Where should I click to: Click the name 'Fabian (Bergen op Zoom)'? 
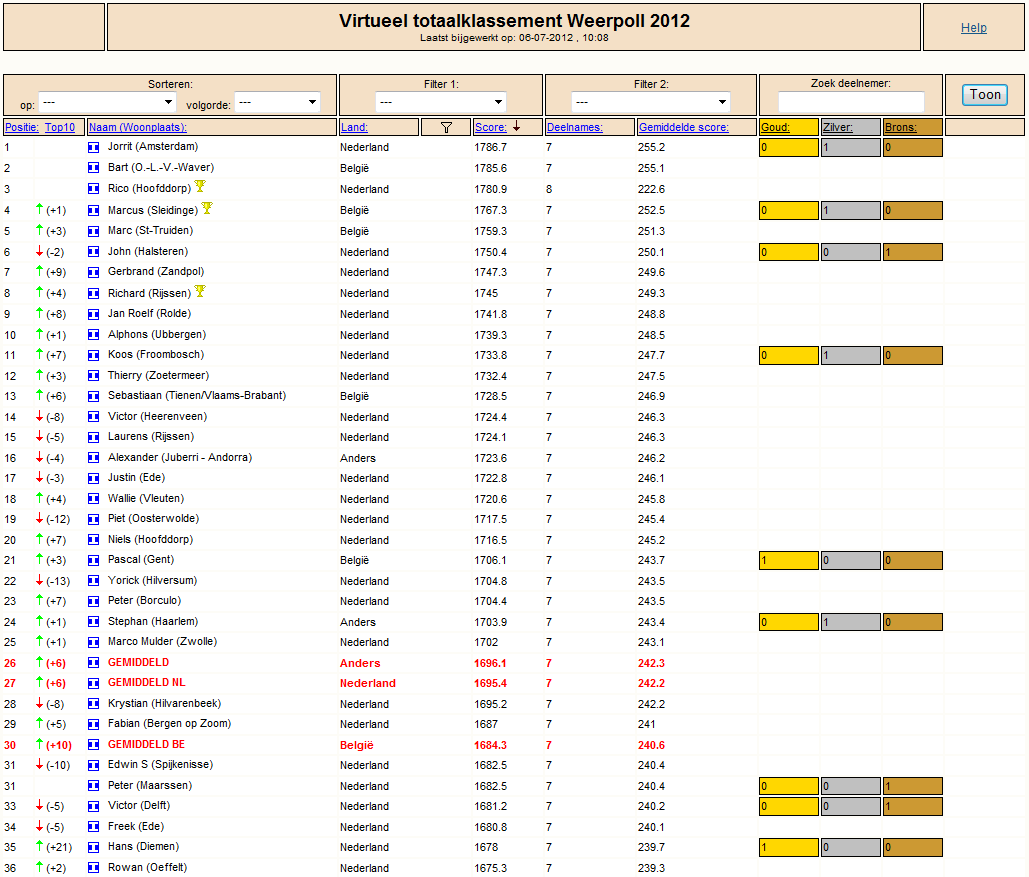point(169,723)
